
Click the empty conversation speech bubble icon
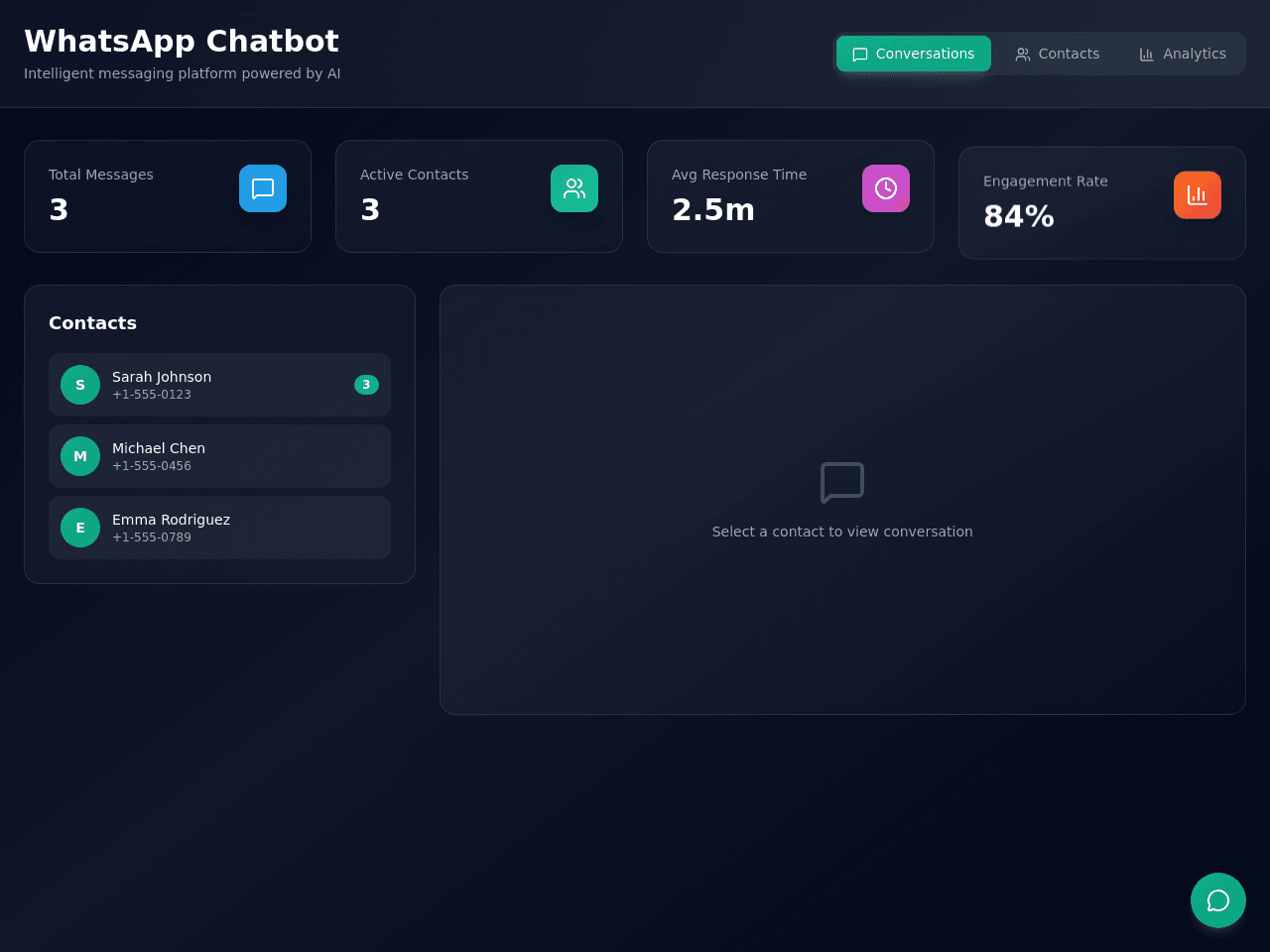coord(842,483)
